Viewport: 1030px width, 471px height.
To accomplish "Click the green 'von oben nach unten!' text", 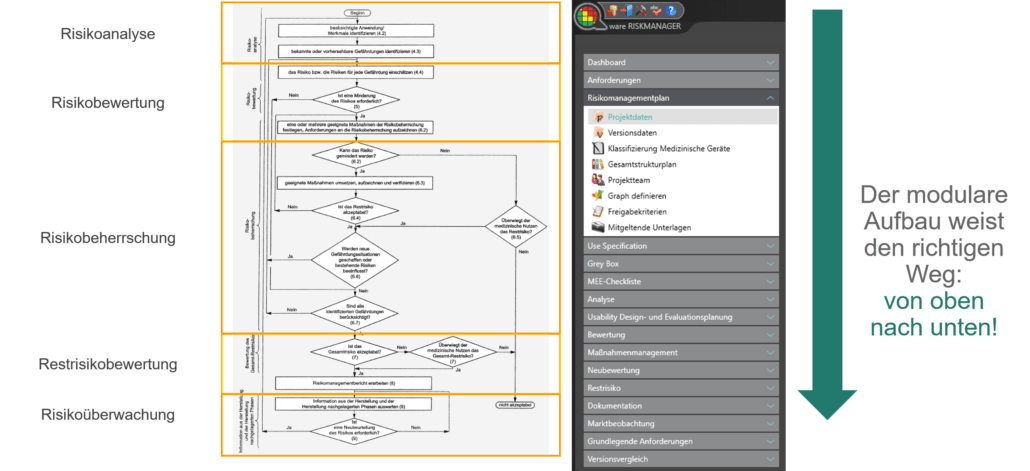I will (934, 313).
